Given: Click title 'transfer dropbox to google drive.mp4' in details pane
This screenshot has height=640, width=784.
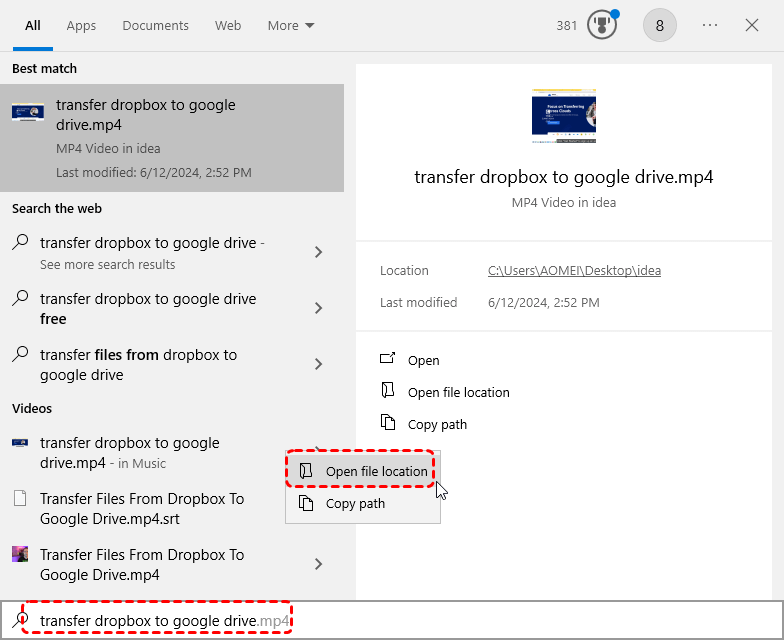Looking at the screenshot, I should pyautogui.click(x=564, y=177).
